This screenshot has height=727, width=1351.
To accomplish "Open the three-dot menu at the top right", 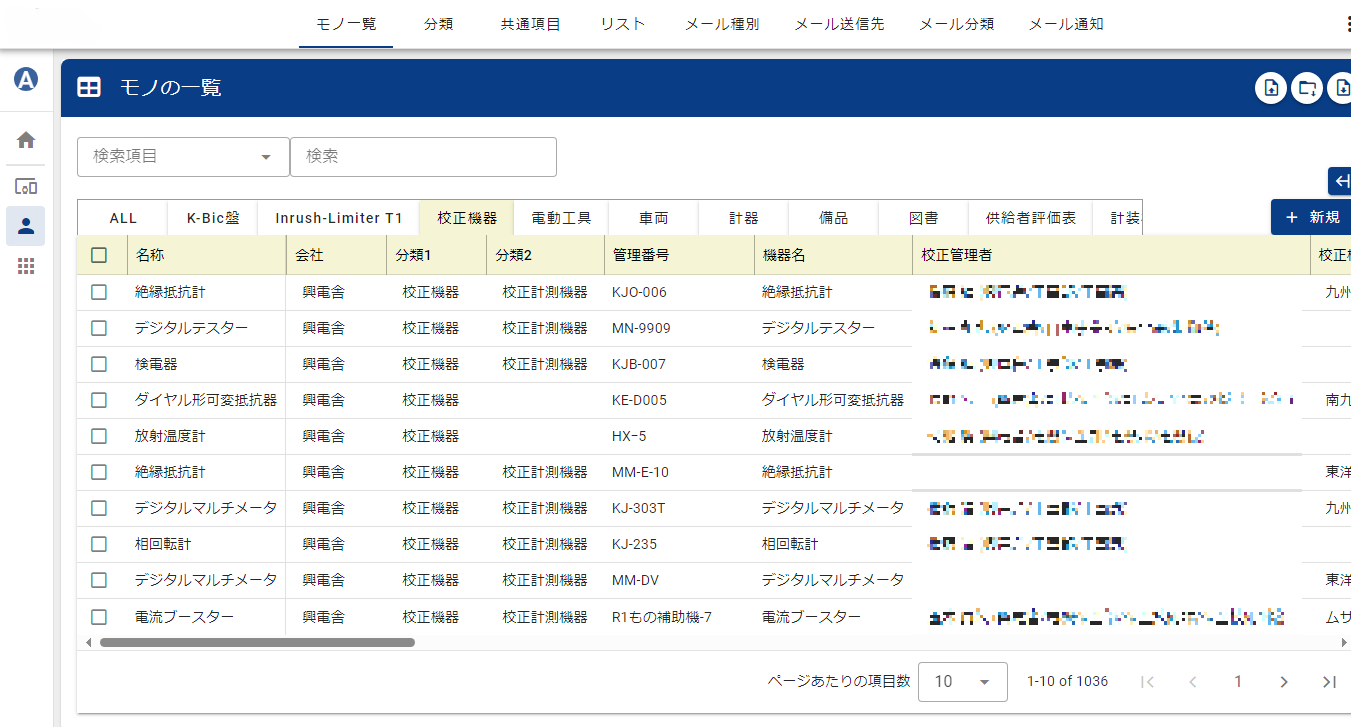I will (x=1347, y=24).
